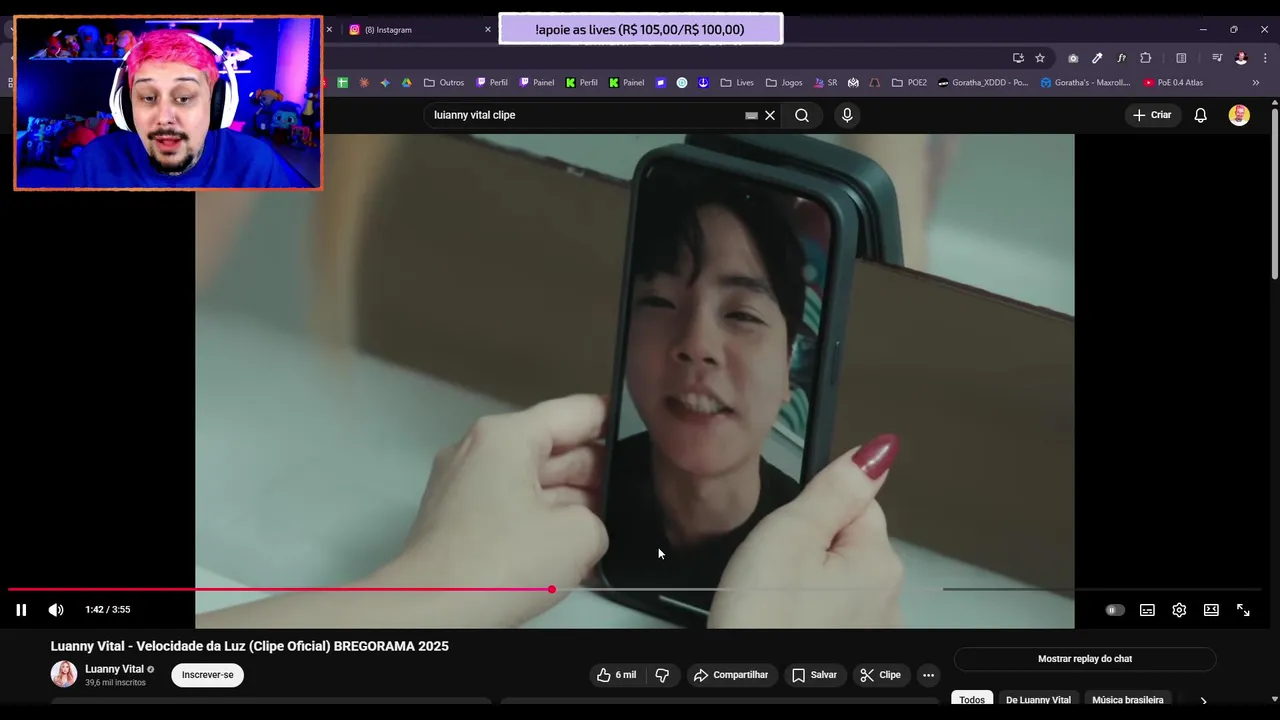Open the first Twitch Perfil bookmark
This screenshot has width=1280, height=720.
click(x=492, y=83)
